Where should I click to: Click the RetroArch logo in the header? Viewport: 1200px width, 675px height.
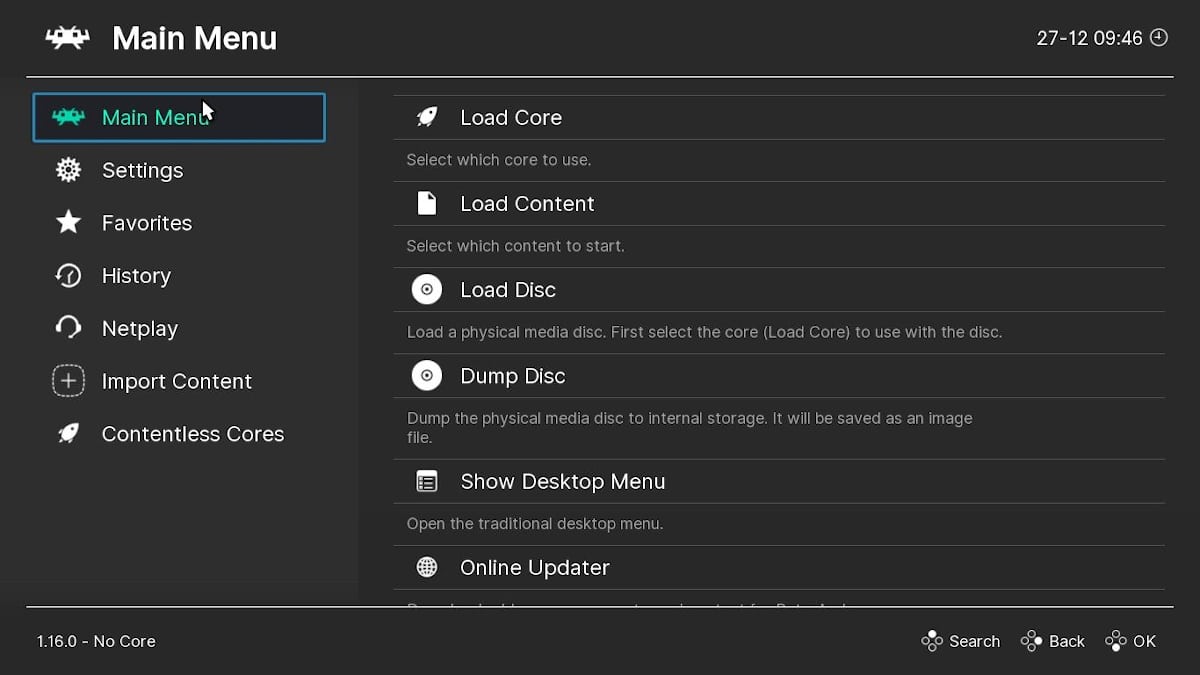pos(68,38)
